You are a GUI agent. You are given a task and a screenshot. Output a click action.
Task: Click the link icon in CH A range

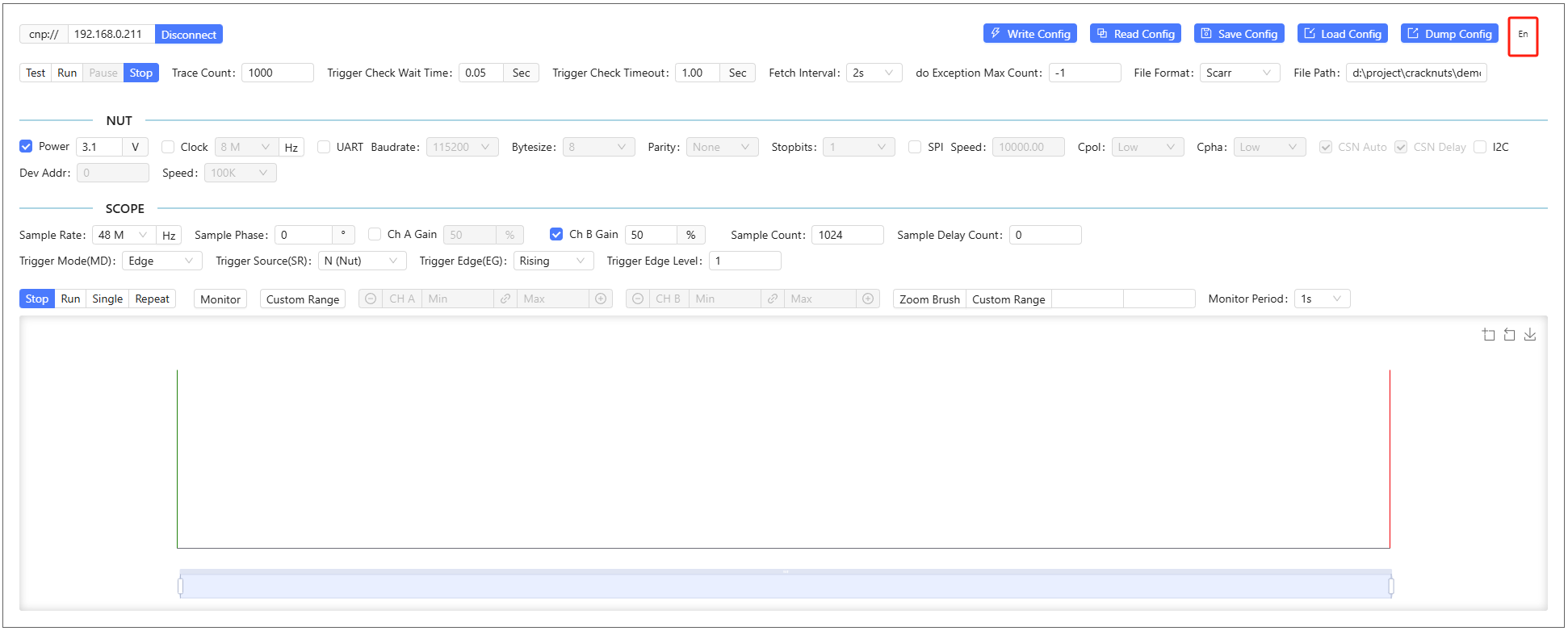[x=505, y=299]
